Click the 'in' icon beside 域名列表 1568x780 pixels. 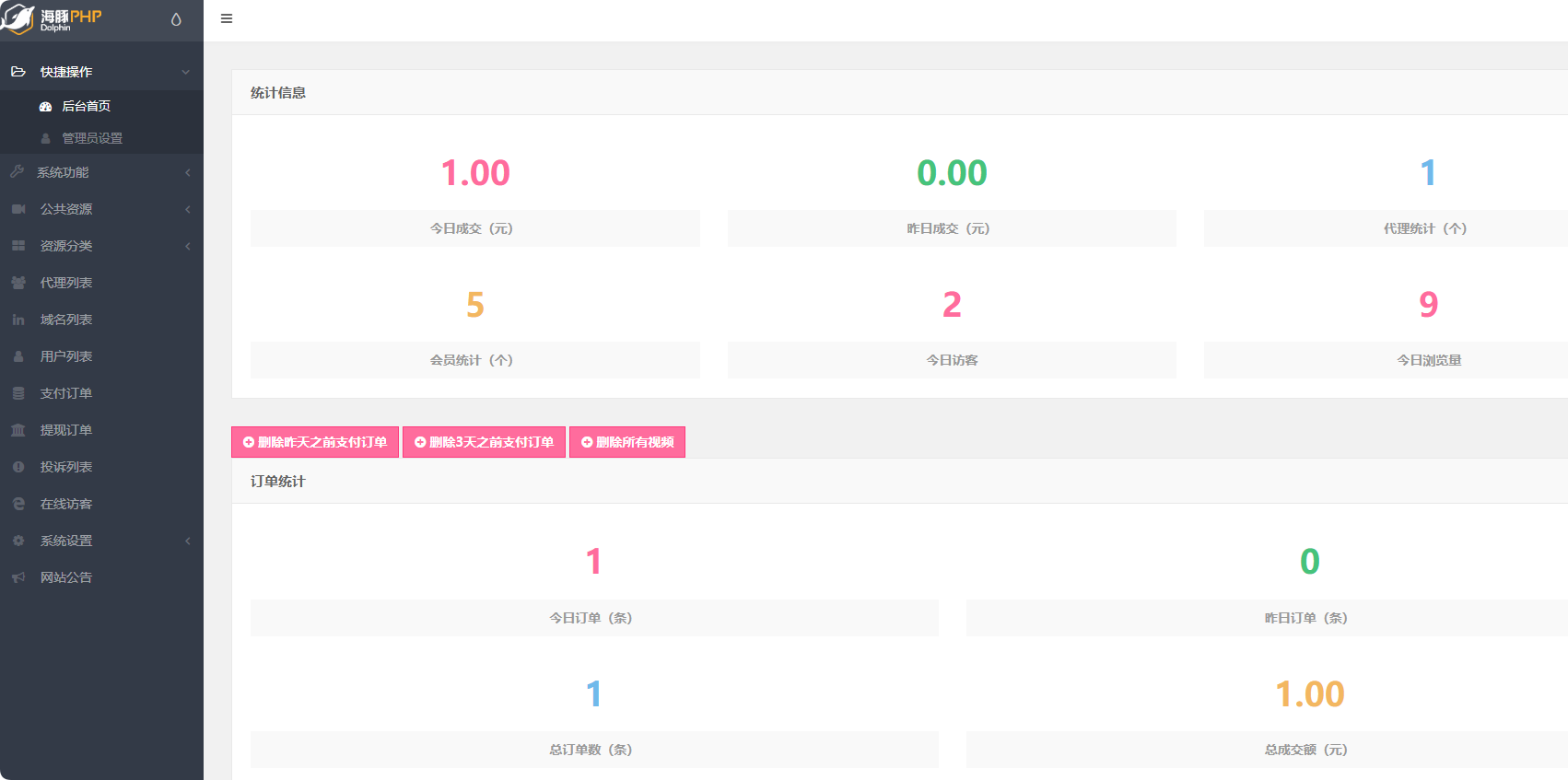18,320
